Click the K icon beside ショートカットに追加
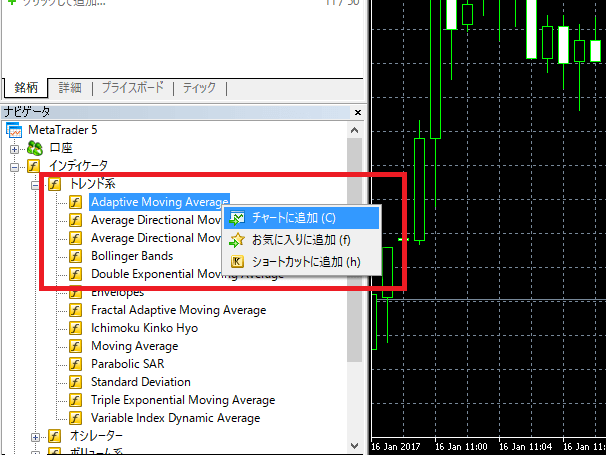 [x=237, y=262]
